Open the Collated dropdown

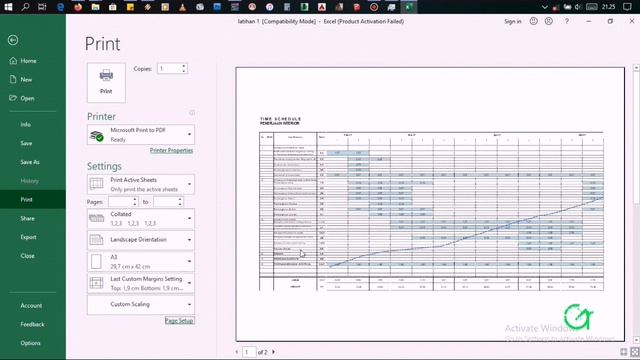[141, 219]
